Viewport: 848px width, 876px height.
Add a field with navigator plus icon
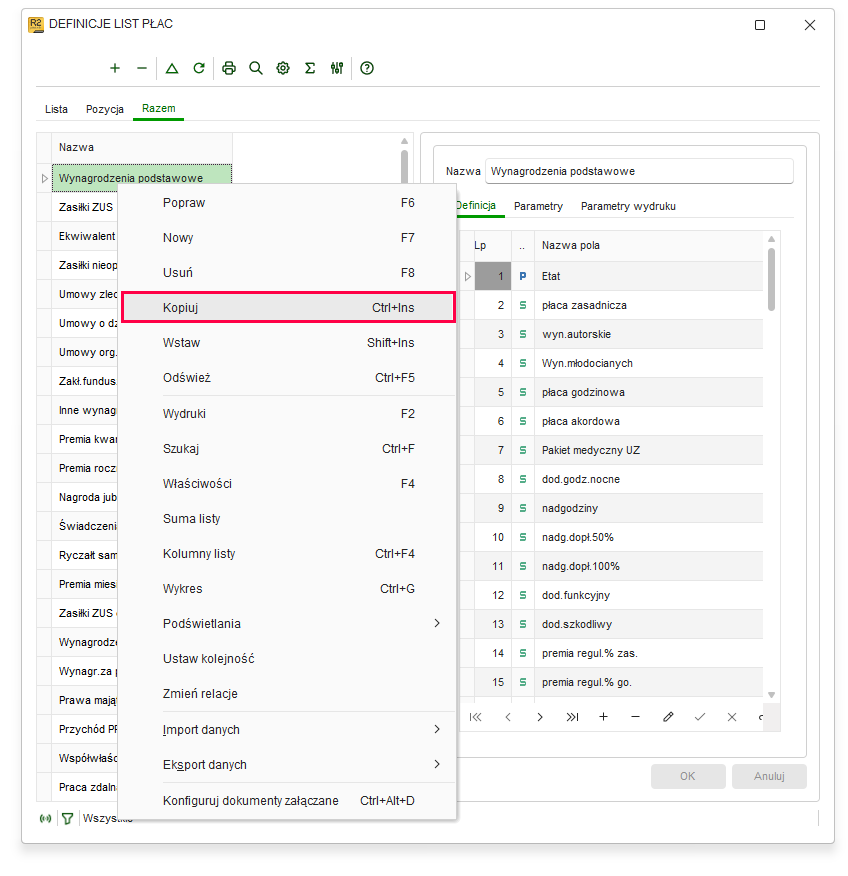tap(603, 717)
